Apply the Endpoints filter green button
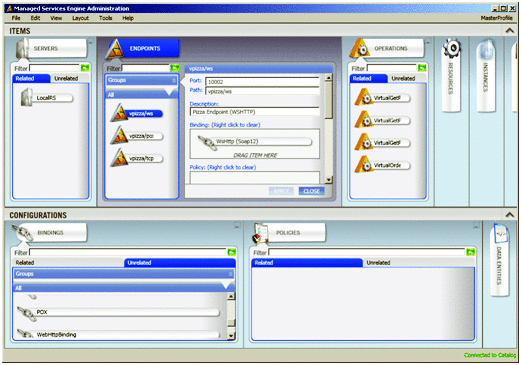521x365 pixels. click(x=175, y=68)
